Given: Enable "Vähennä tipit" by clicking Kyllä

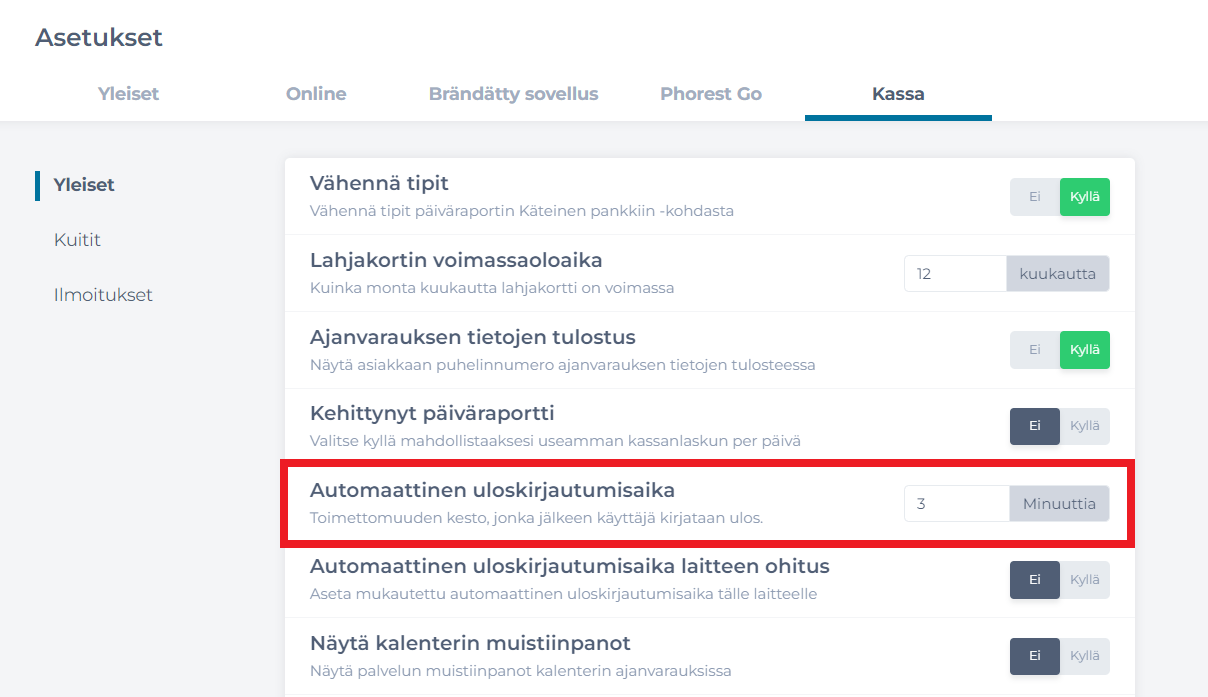Looking at the screenshot, I should (x=1084, y=196).
